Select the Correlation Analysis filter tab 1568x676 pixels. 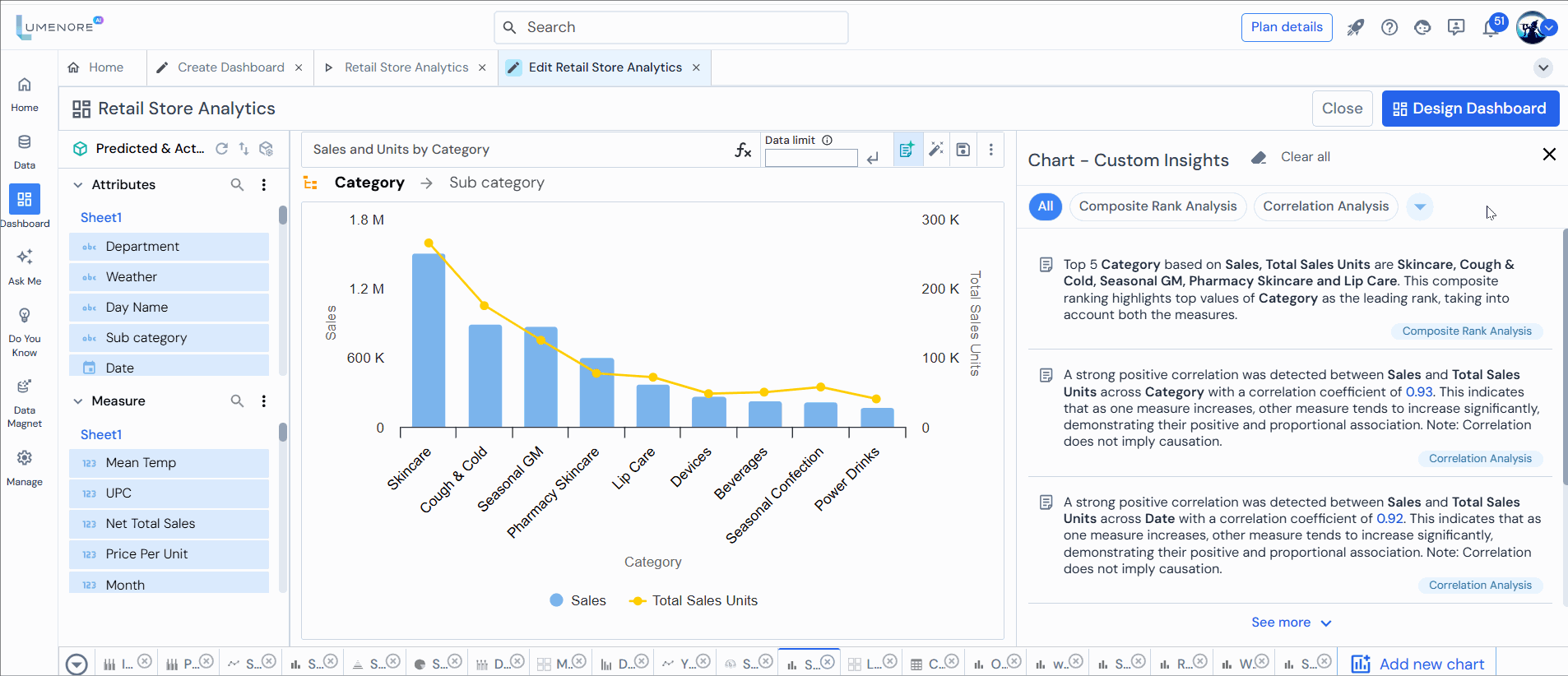[1325, 206]
